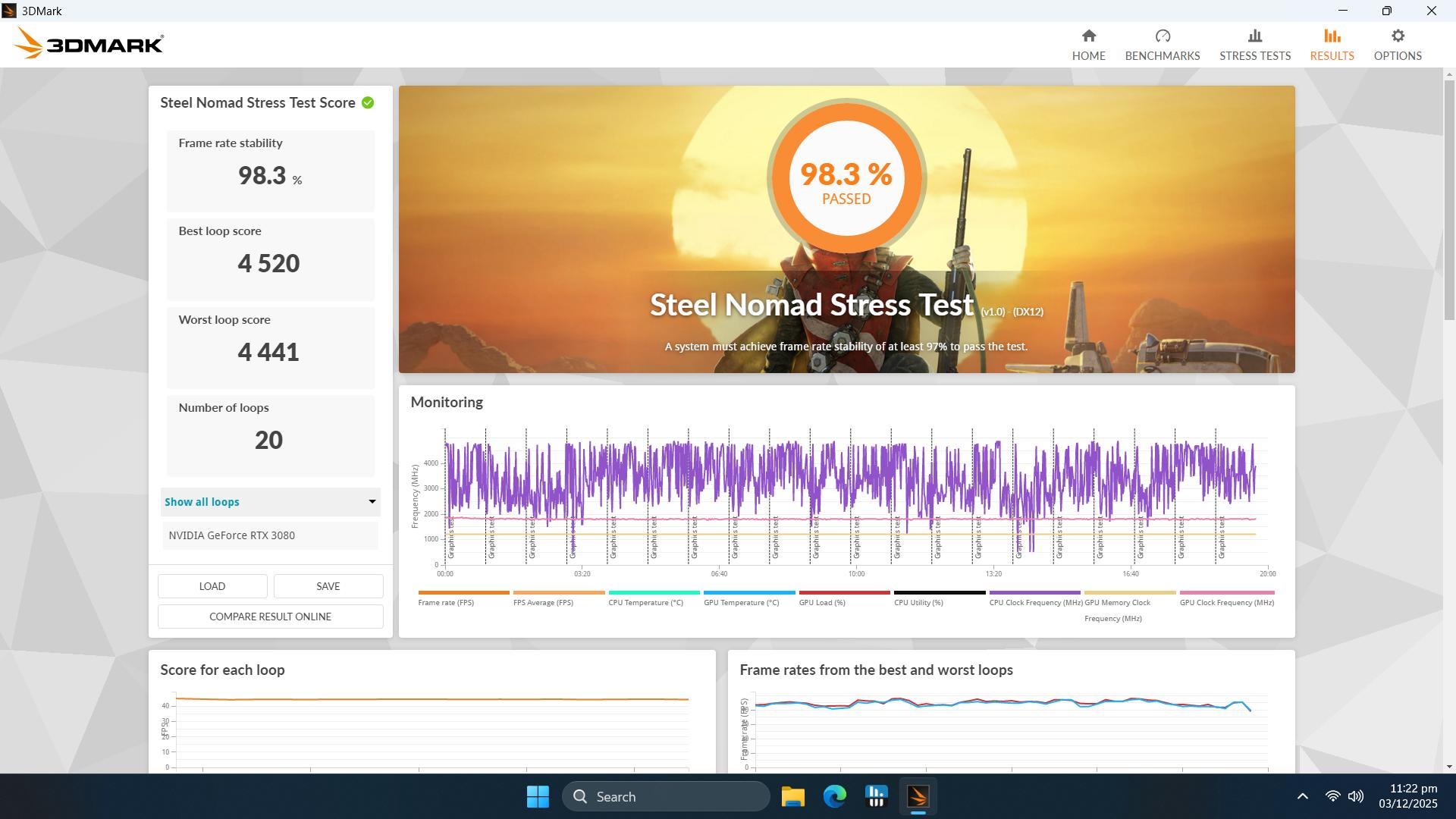This screenshot has width=1456, height=819.
Task: Click COMPARE RESULT ONLINE button
Action: pos(270,617)
